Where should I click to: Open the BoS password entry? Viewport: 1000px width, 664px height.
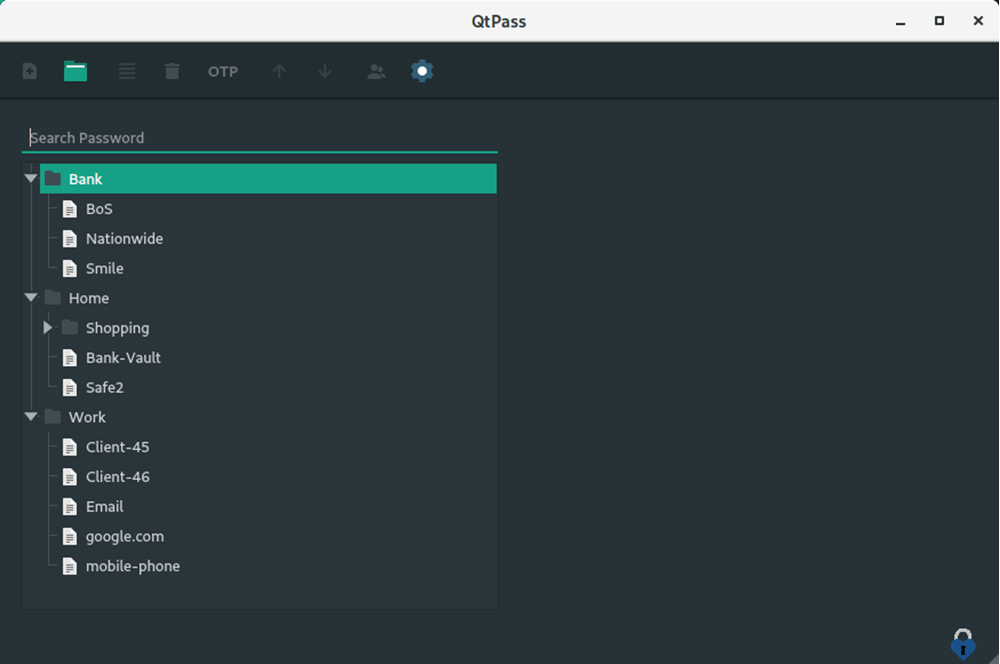[99, 209]
